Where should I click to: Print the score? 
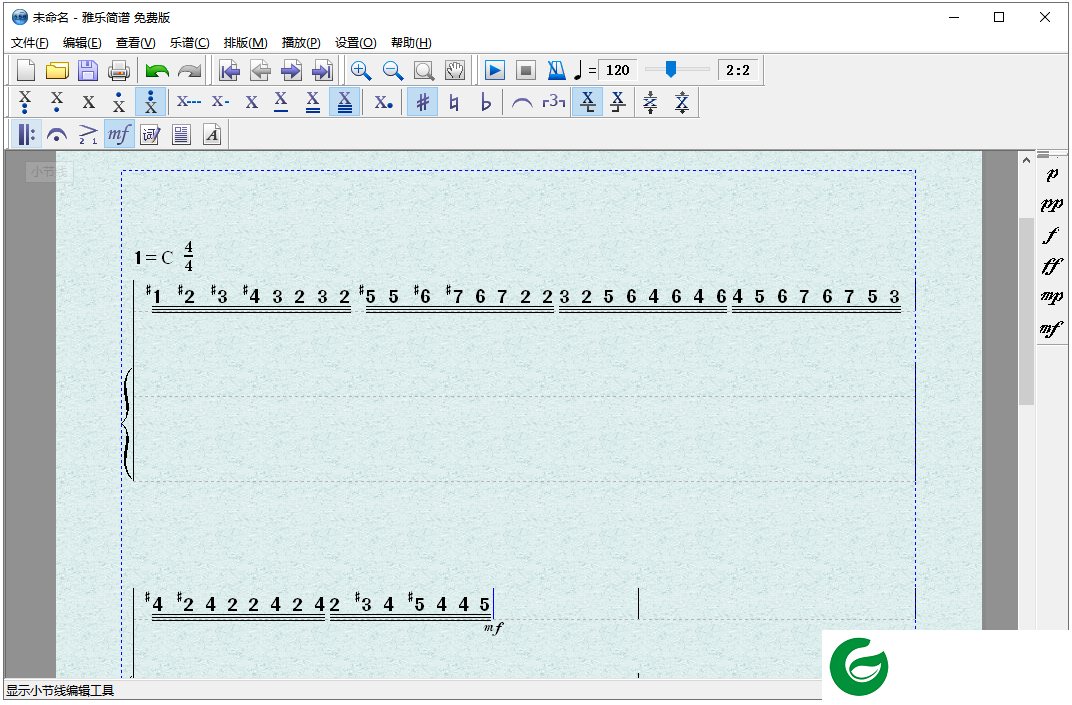119,70
